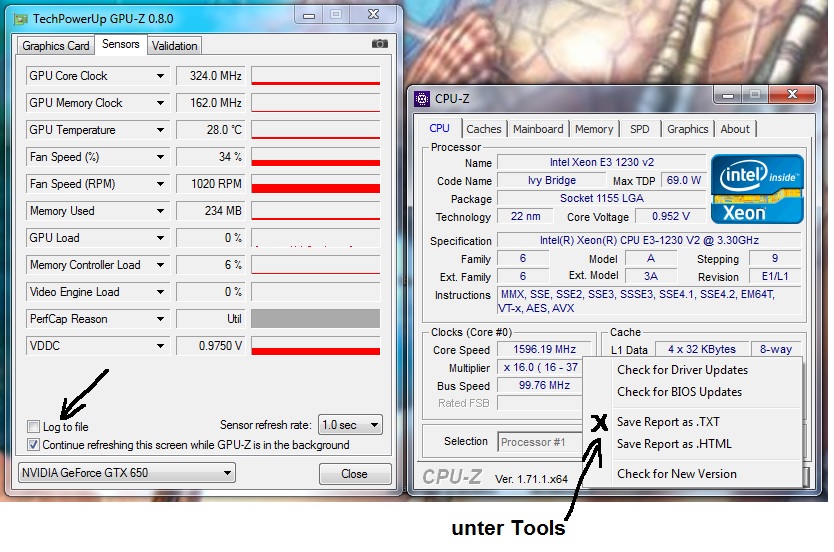Click the GPU Core Clock graph bar
The image size is (834, 552).
point(315,76)
